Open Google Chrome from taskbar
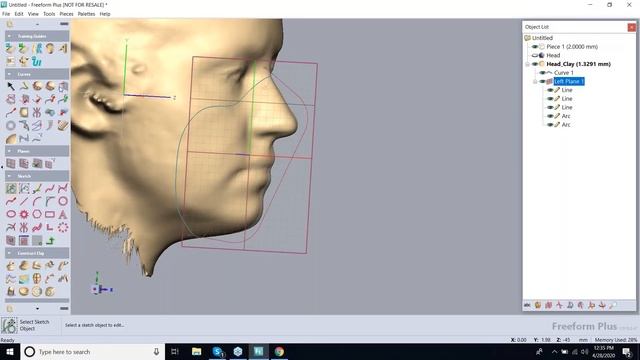Screen dimensions: 640x360 point(279,351)
